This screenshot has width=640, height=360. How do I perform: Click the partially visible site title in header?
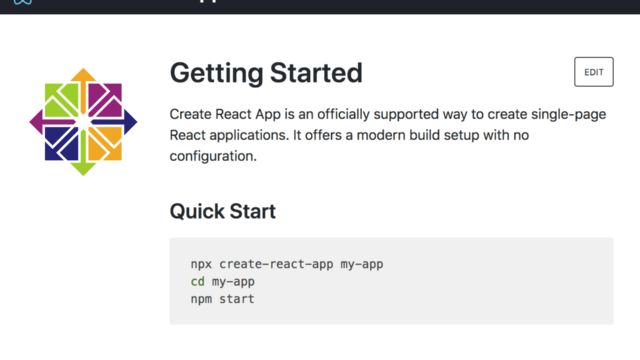coord(208,1)
